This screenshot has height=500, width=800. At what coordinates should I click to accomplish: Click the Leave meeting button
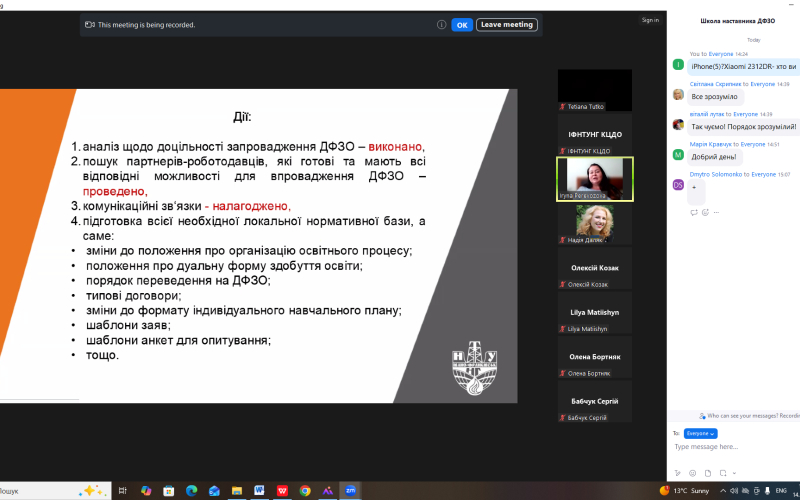(x=507, y=24)
